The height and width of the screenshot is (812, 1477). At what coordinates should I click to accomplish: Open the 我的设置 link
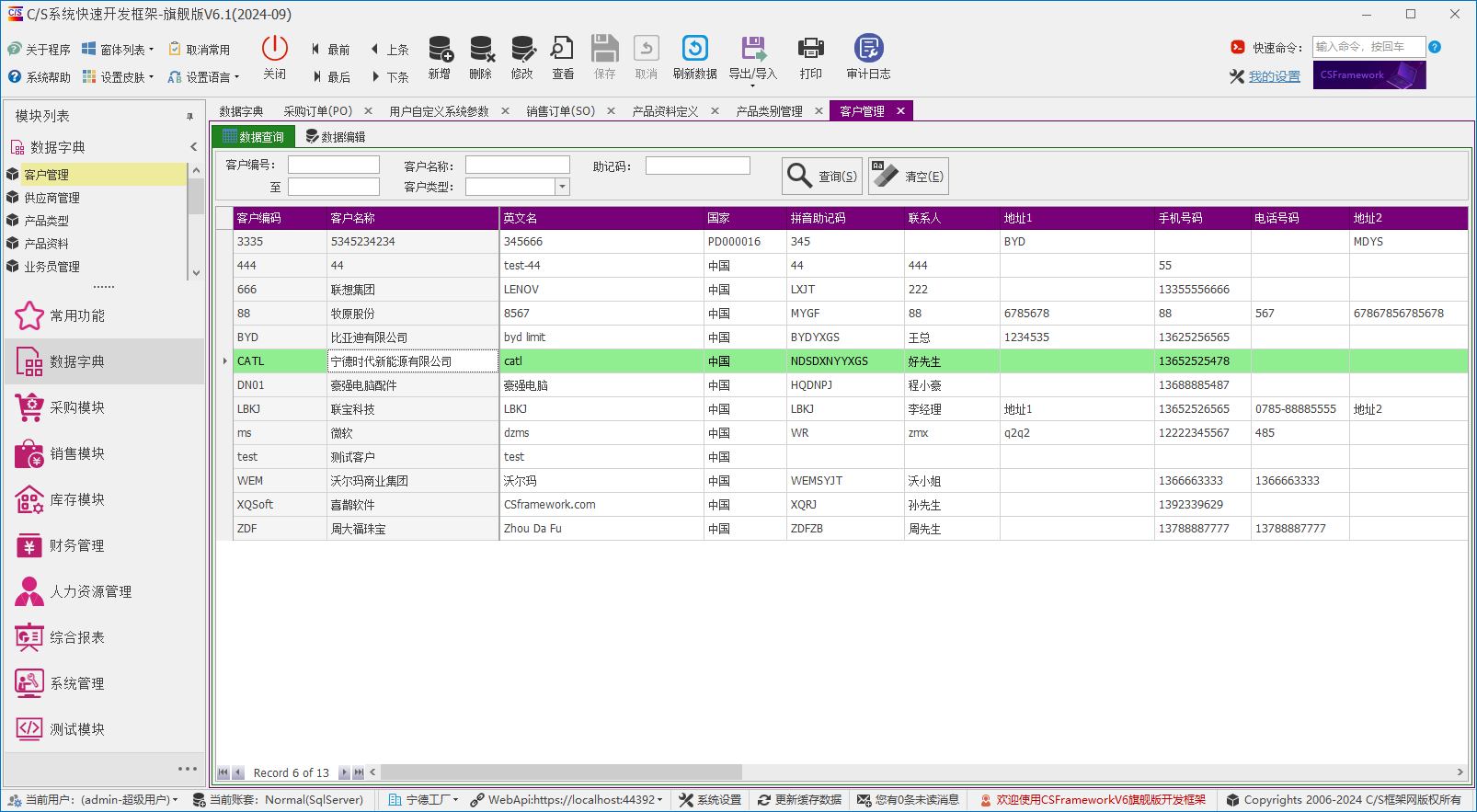point(1274,76)
